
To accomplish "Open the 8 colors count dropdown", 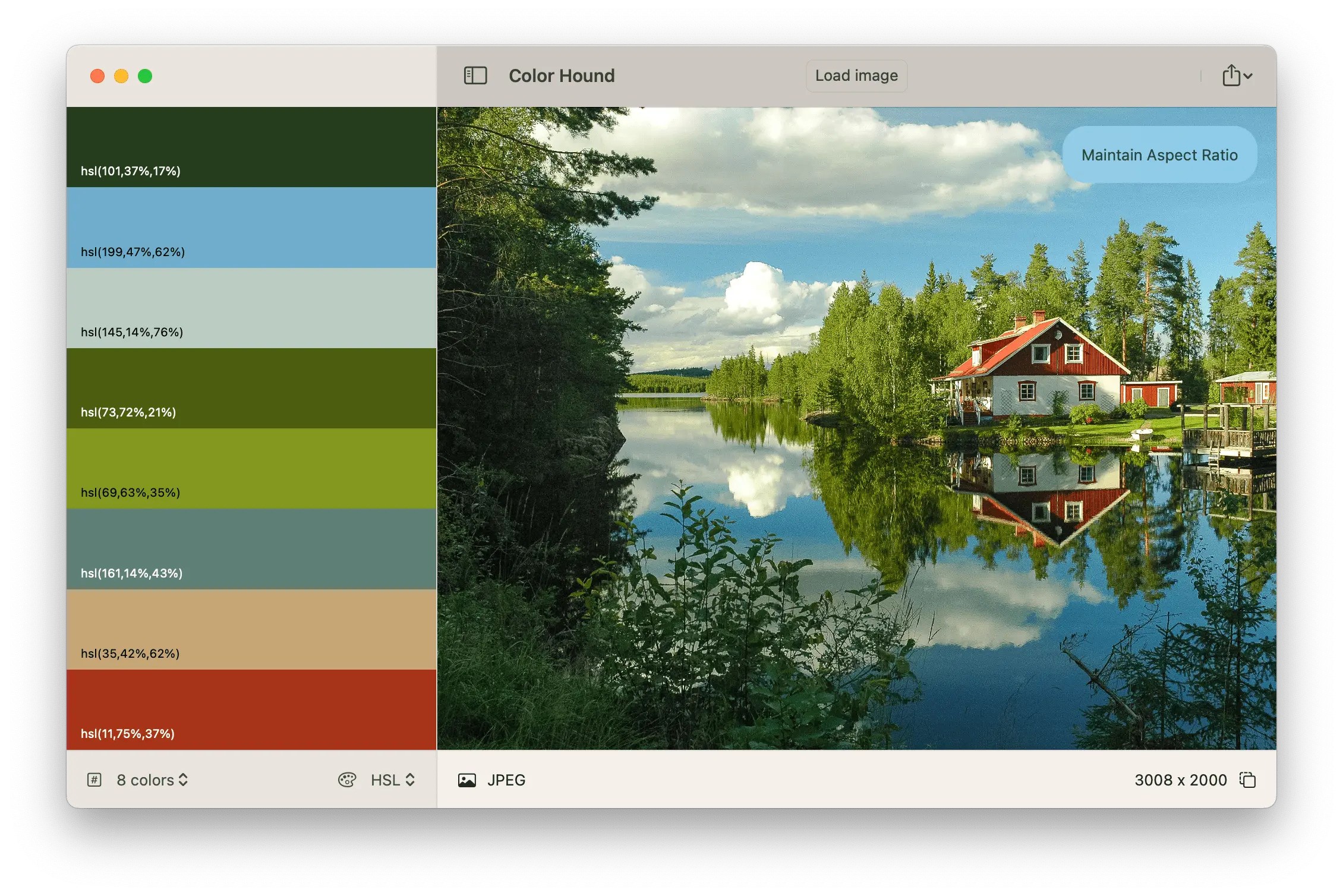I will point(153,780).
